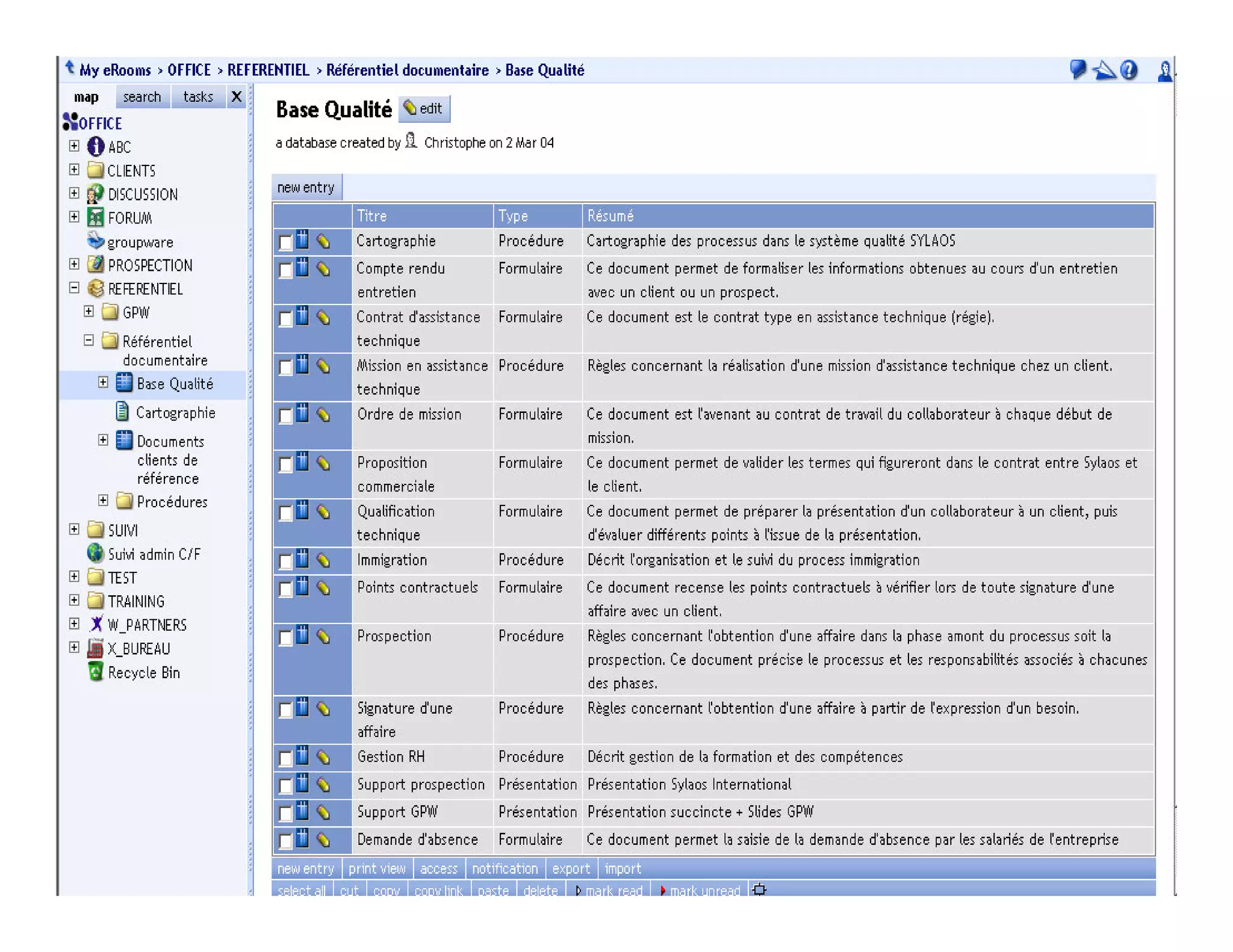Click the blue document icon on Immigration row
Screen dimensions: 1233x952
point(302,559)
